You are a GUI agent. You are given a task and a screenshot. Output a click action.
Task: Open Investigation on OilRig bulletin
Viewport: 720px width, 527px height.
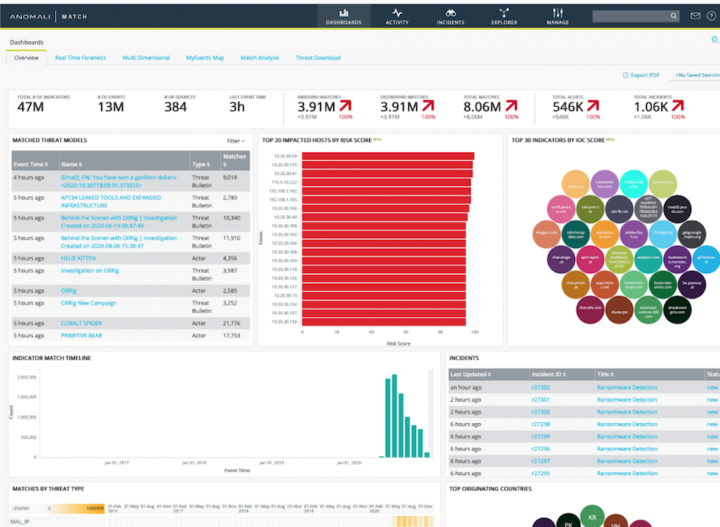[90, 271]
